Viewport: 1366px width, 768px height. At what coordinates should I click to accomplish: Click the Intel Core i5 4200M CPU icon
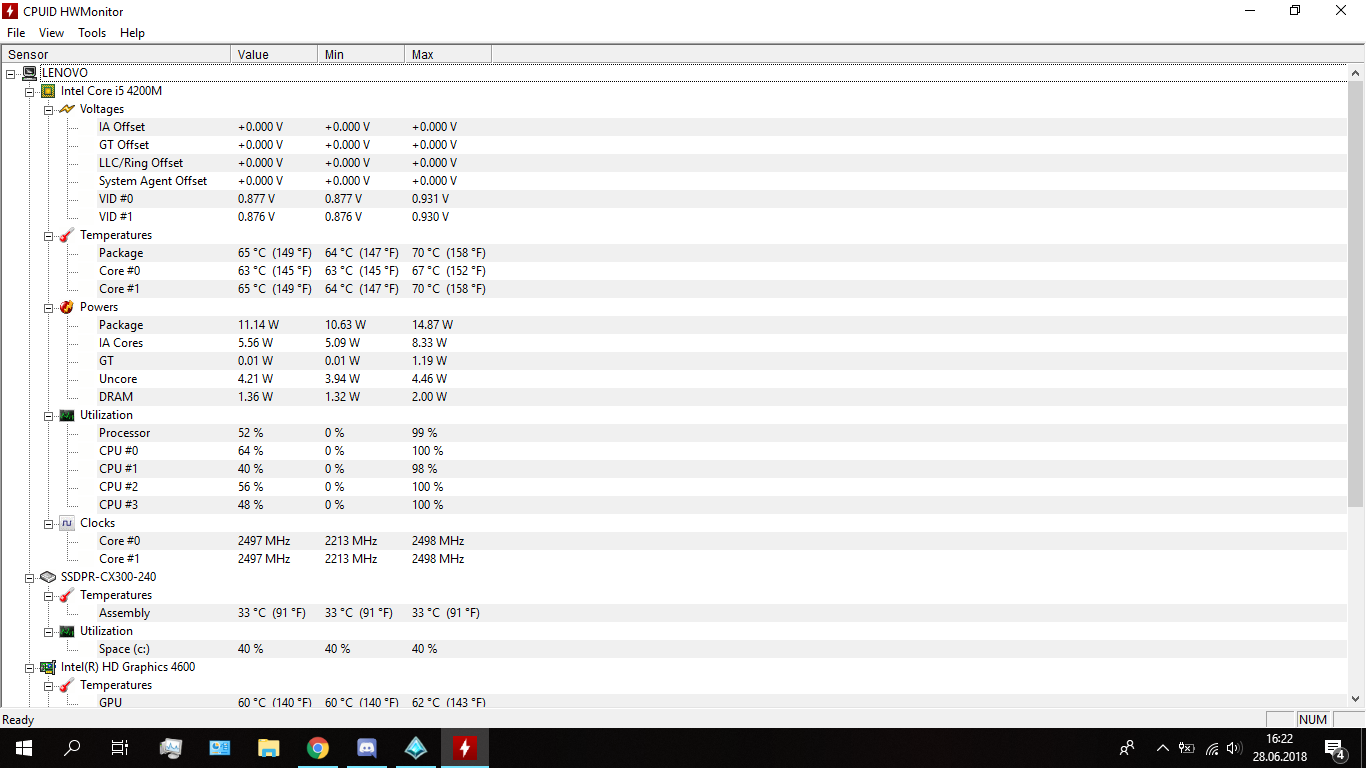48,91
